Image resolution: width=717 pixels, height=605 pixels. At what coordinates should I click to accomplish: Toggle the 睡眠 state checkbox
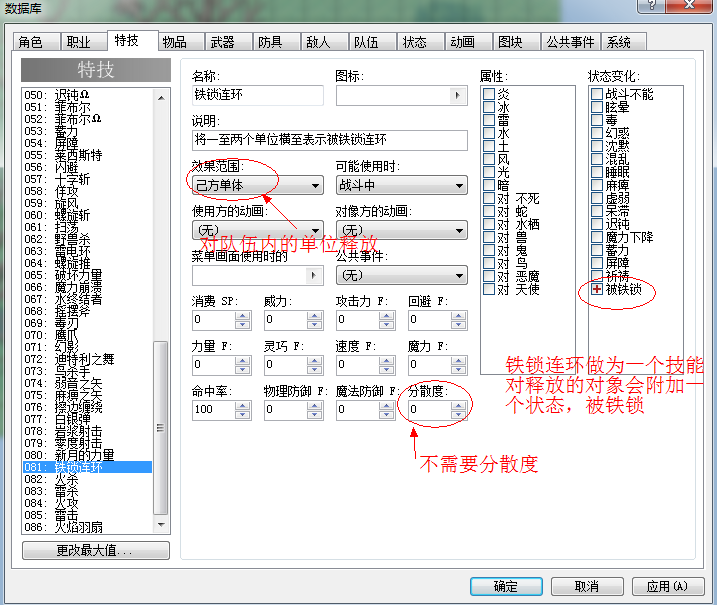click(x=597, y=172)
